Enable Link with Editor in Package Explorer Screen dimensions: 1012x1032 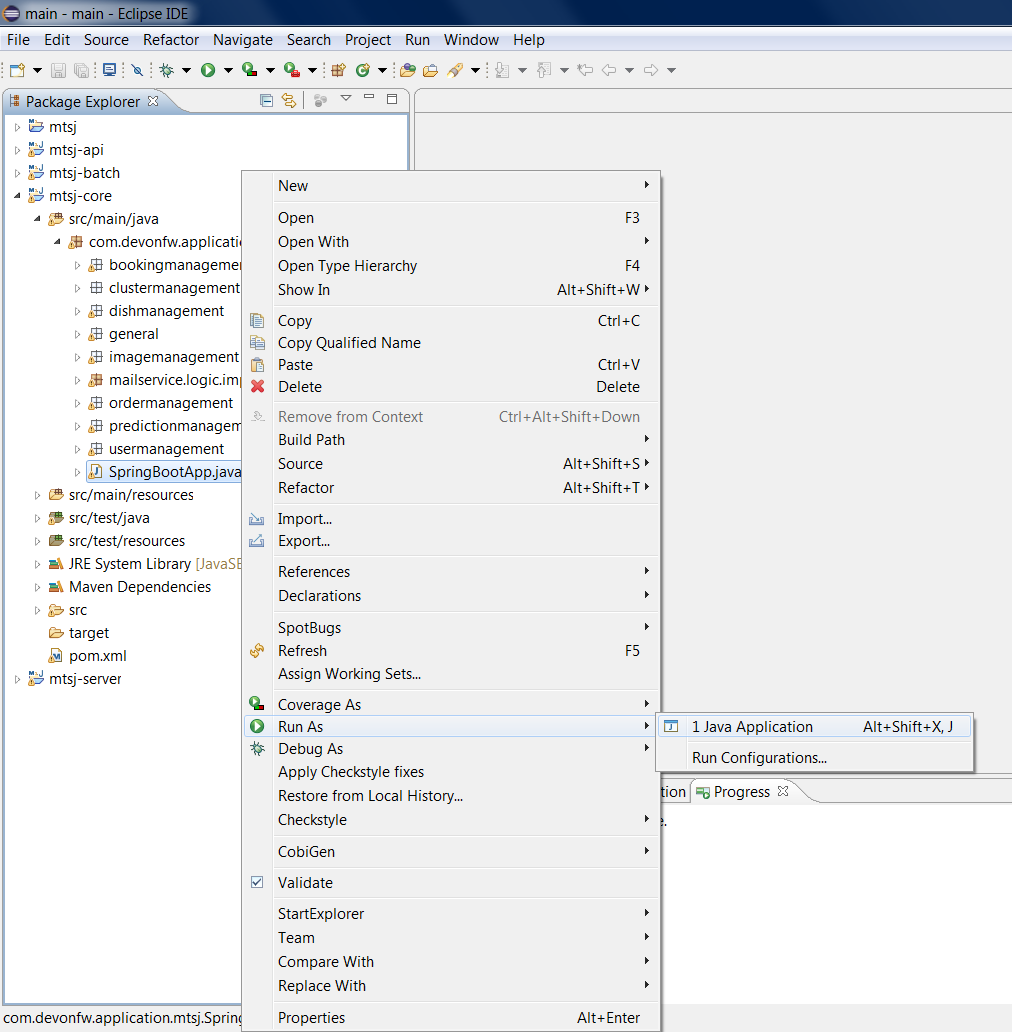tap(288, 101)
